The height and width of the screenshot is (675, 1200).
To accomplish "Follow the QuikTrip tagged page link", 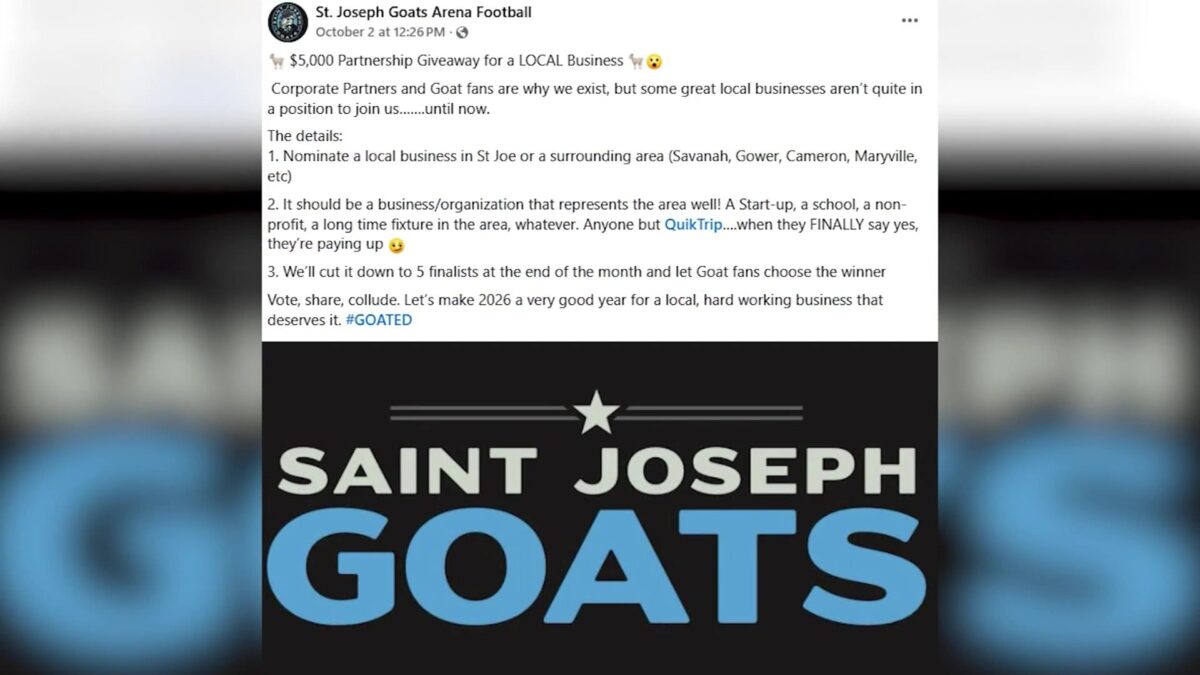I will [x=693, y=225].
